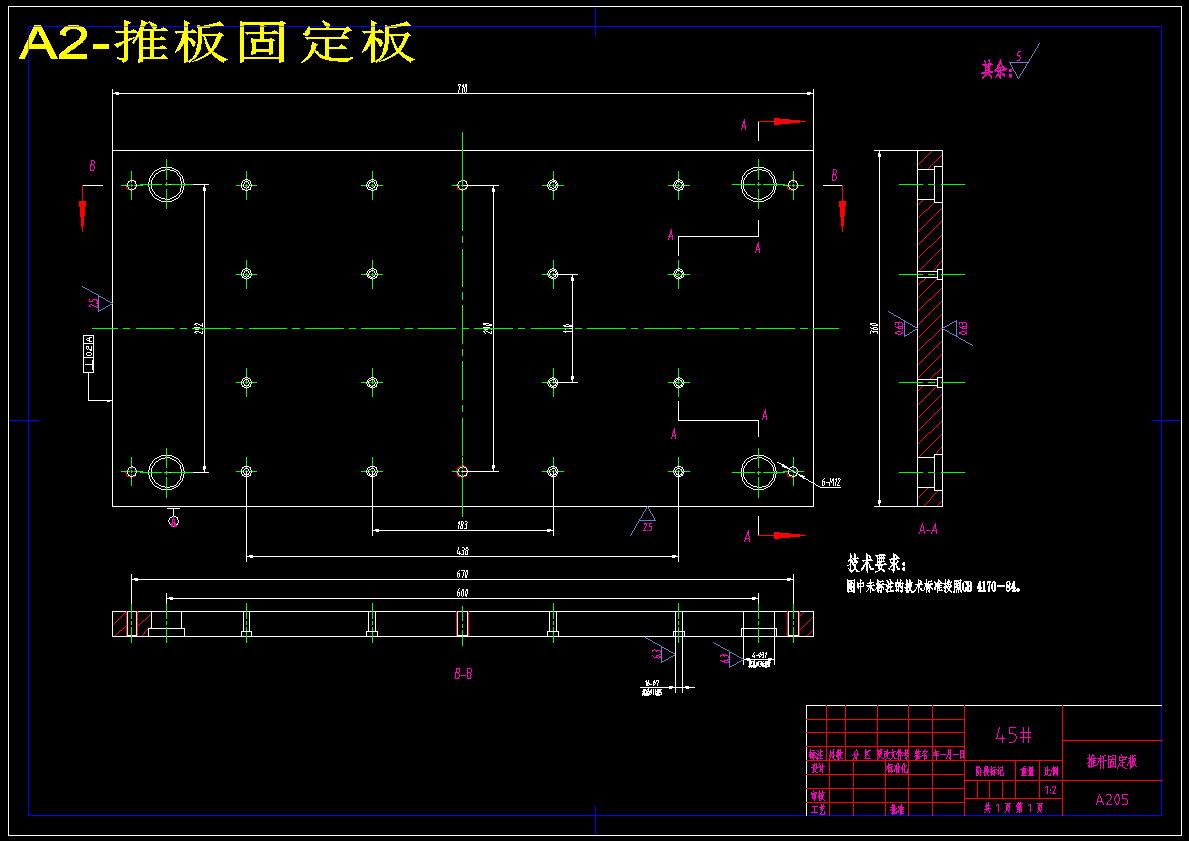The width and height of the screenshot is (1189, 841).
Task: Select the note mentioning 'GB 4170-84'
Action: 933,586
